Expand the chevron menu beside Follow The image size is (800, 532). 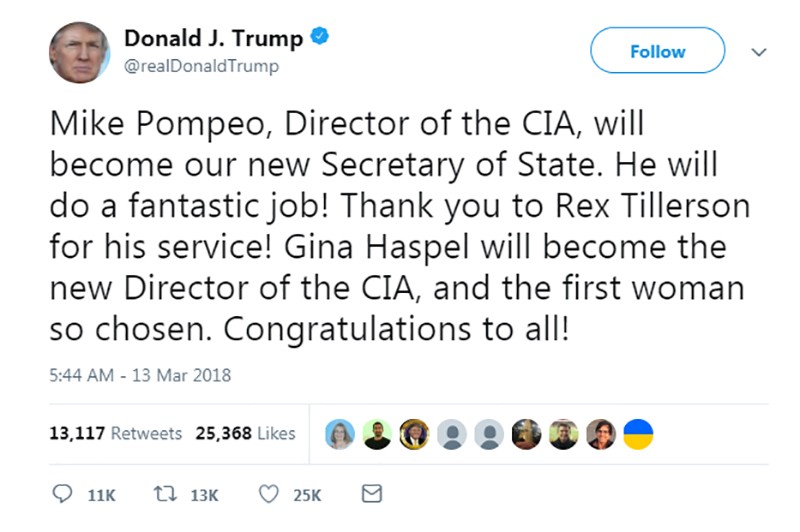(x=759, y=52)
